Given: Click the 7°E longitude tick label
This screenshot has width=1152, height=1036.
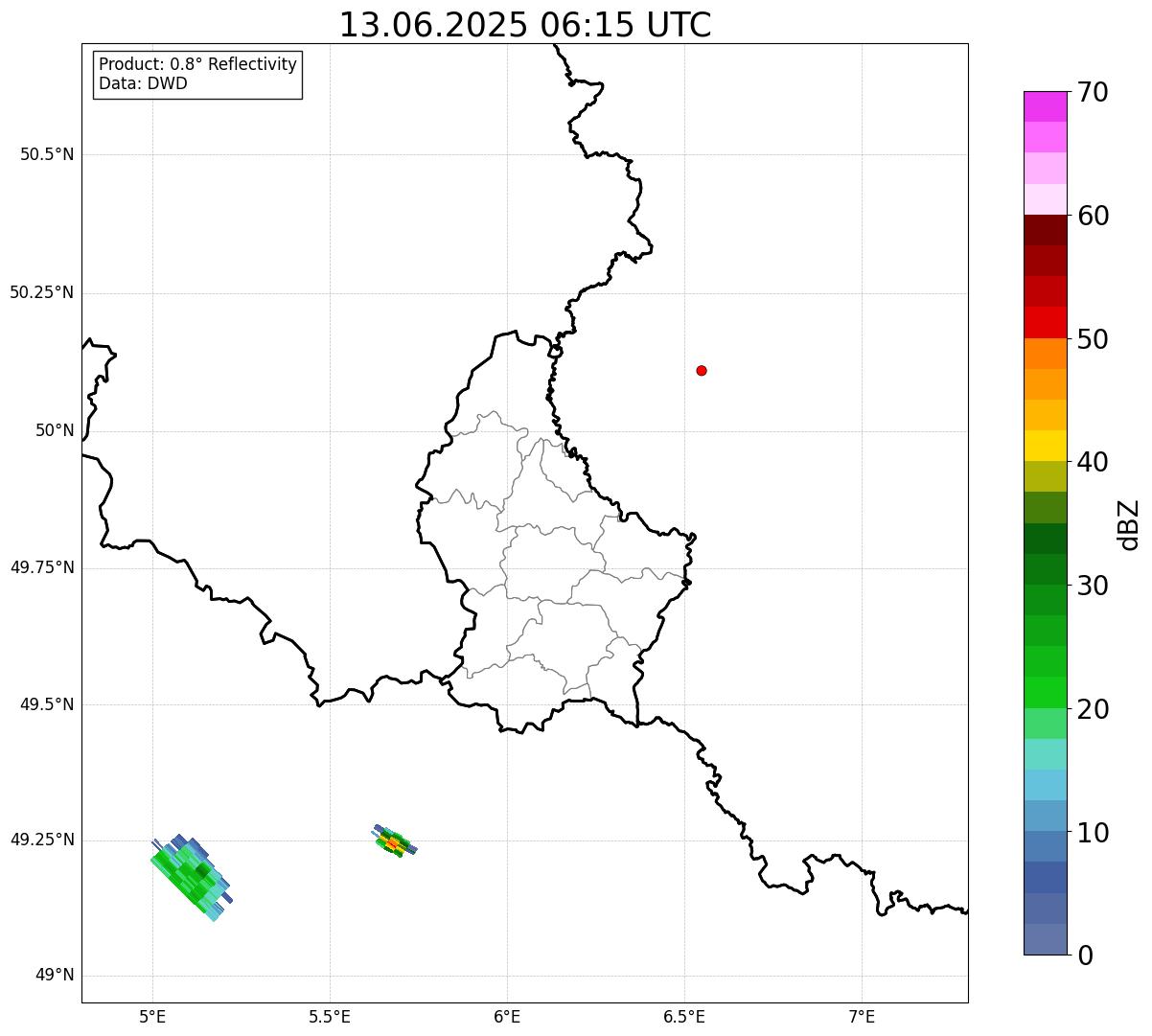Looking at the screenshot, I should [x=862, y=1017].
